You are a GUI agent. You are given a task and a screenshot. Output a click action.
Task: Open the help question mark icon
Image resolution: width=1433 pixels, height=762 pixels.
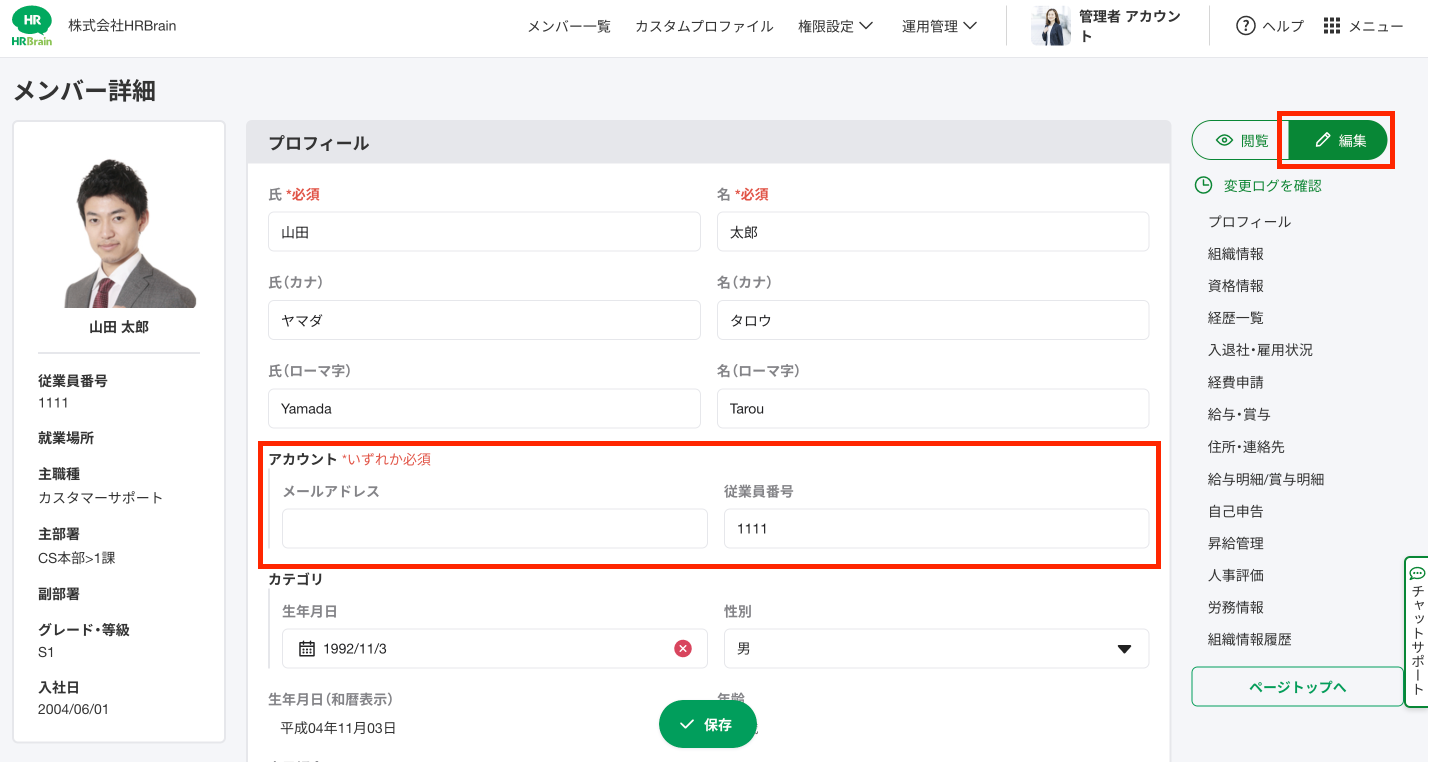click(x=1245, y=26)
